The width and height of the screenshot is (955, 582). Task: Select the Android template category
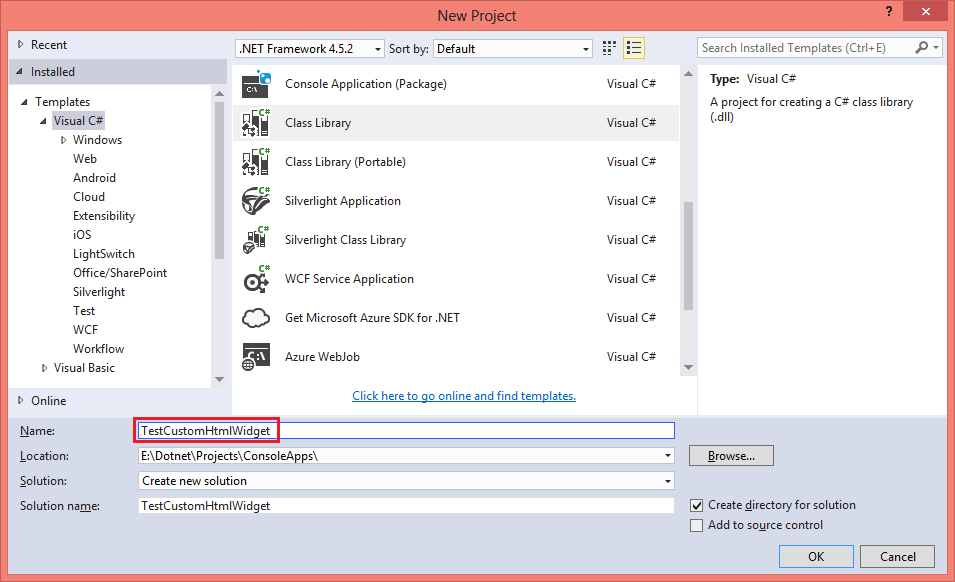click(x=94, y=177)
